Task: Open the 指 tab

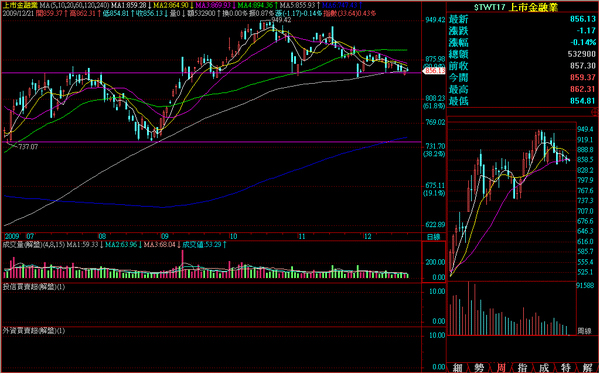Action: pos(522,368)
